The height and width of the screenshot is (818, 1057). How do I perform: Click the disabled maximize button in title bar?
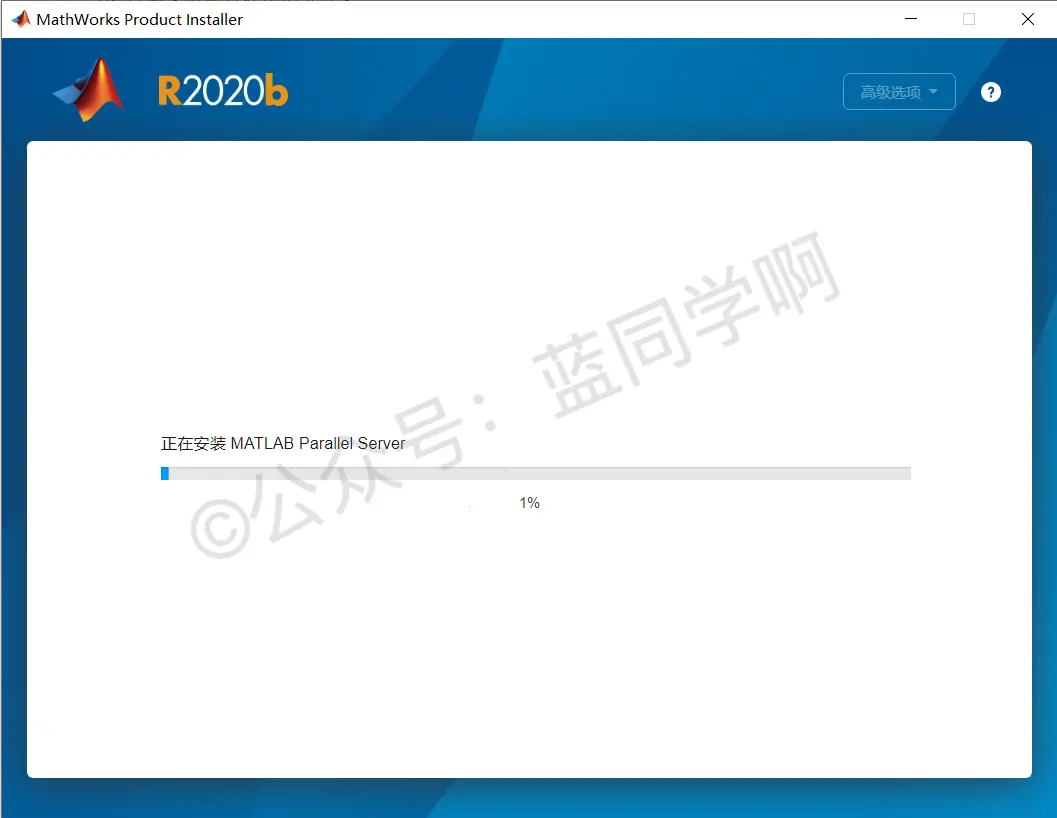969,19
